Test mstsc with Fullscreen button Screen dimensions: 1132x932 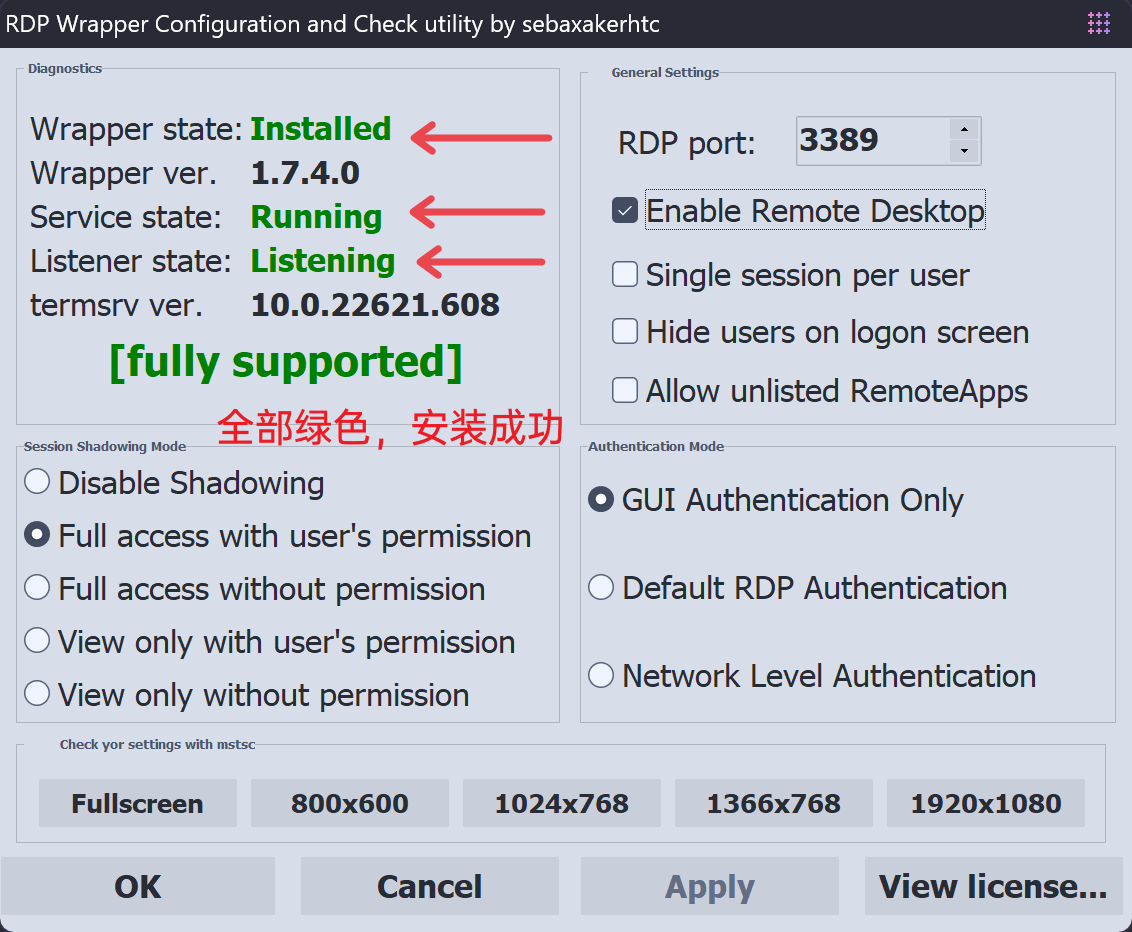pos(138,804)
